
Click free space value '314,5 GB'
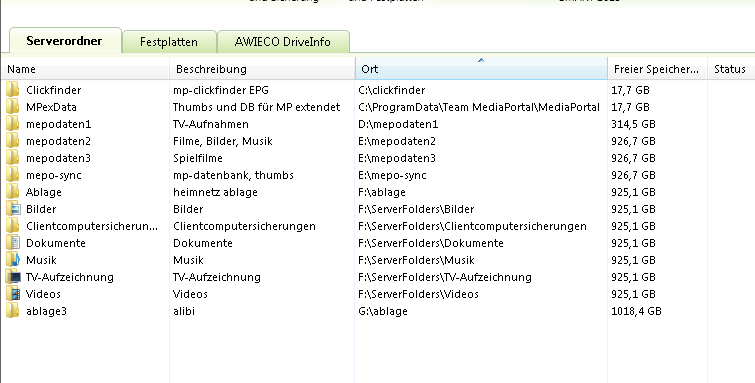click(633, 124)
